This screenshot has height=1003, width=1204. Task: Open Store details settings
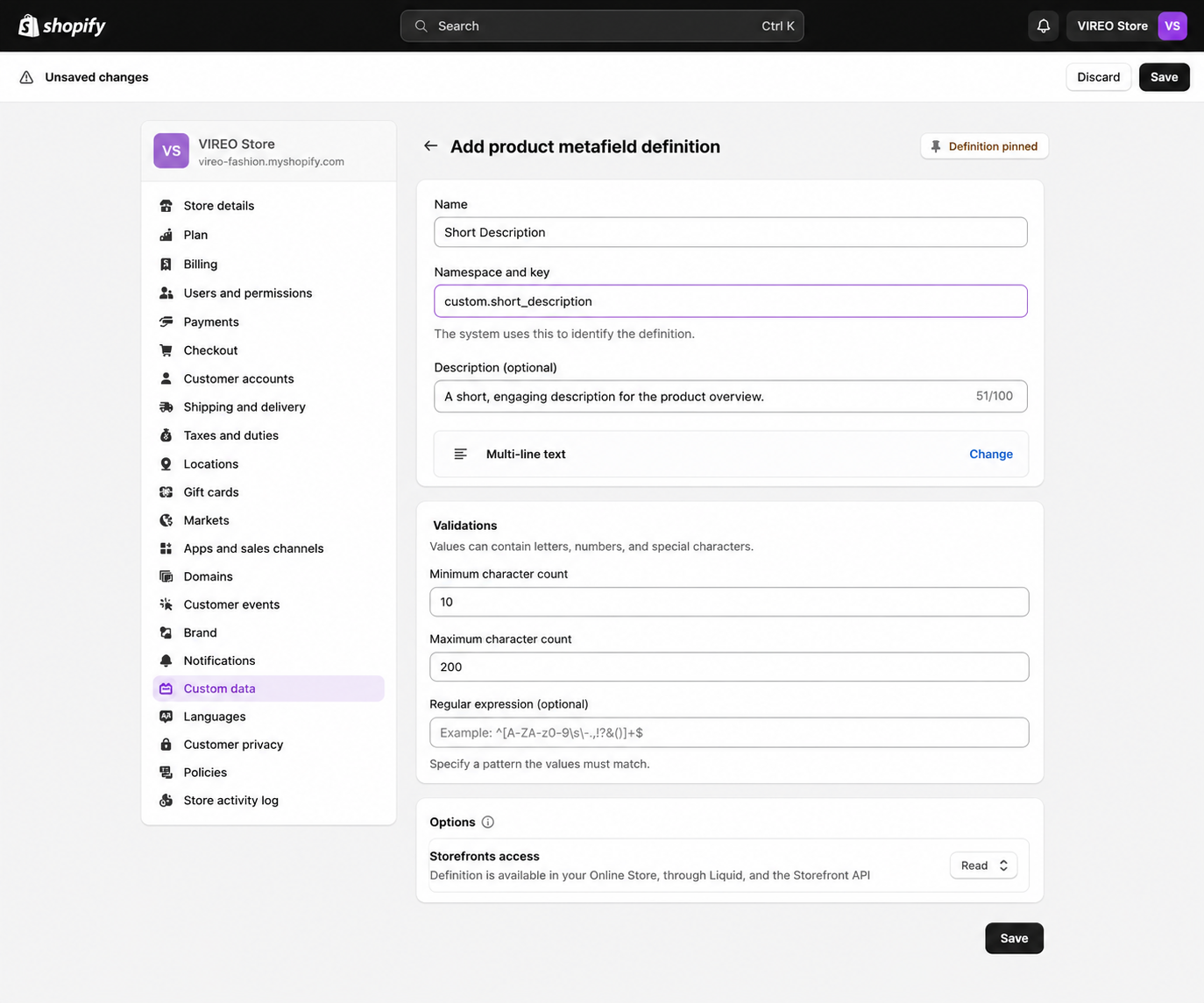[268, 206]
